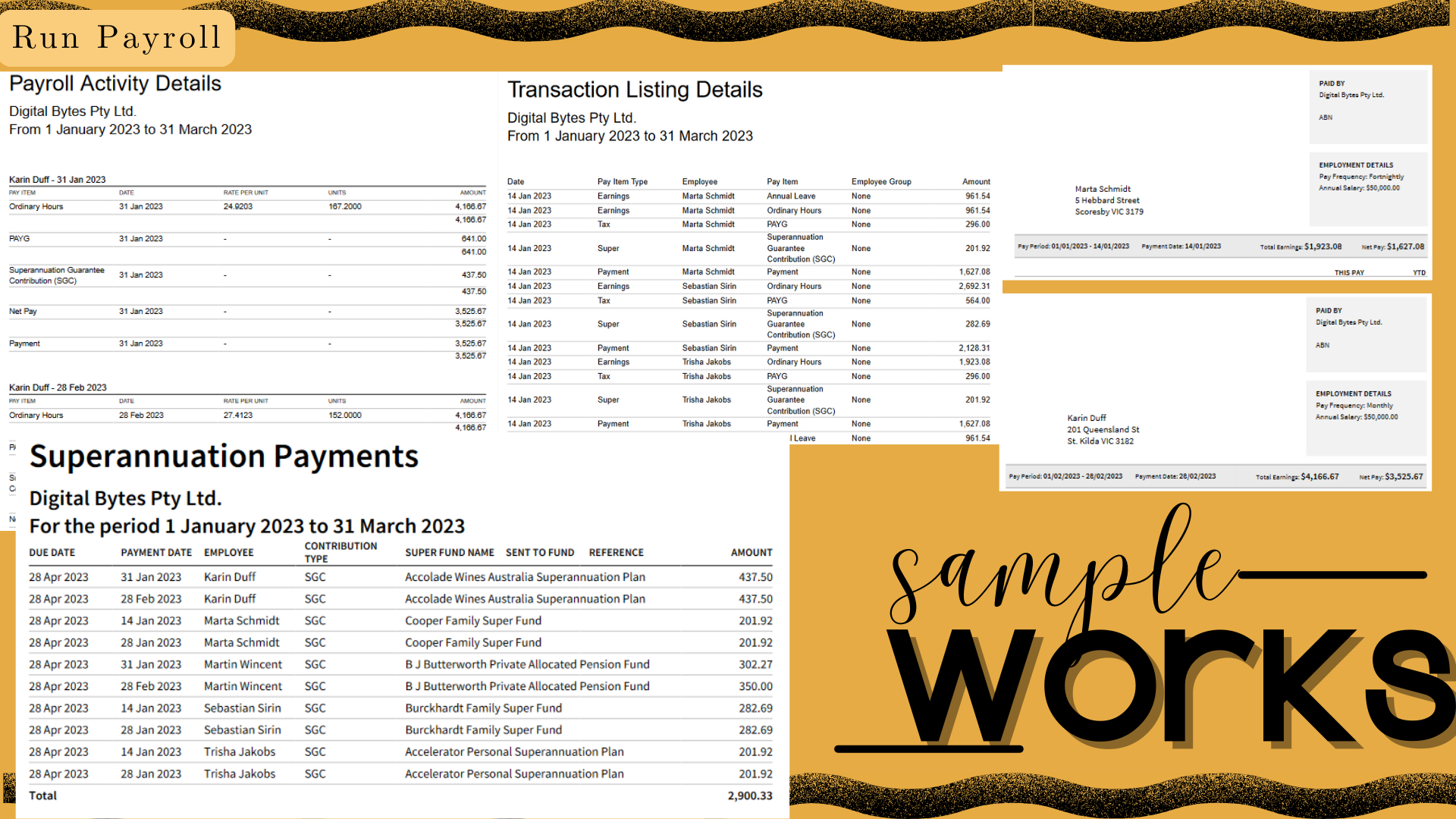Viewport: 1456px width, 819px height.
Task: Click the Total amount 2,900.33
Action: 749,795
